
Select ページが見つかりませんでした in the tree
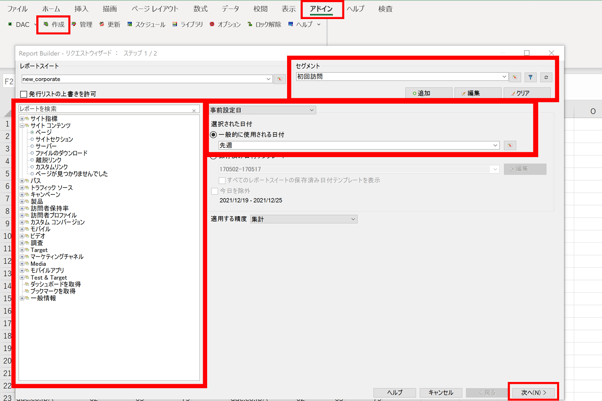tap(71, 174)
